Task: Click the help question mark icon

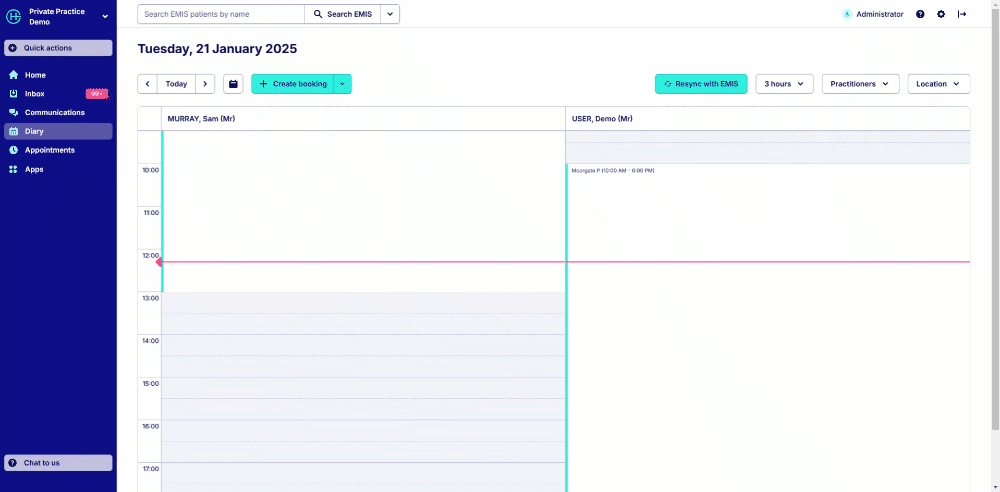Action: (920, 14)
